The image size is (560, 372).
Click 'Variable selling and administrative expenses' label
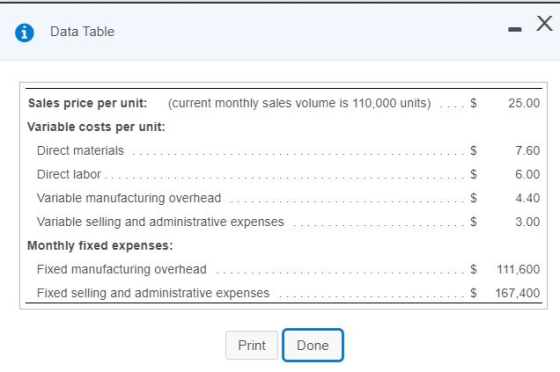tap(160, 222)
